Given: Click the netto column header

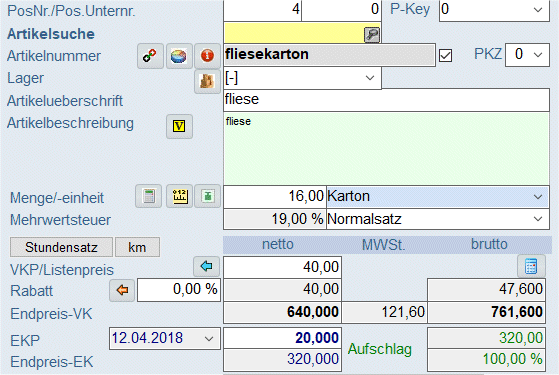Looking at the screenshot, I should (x=278, y=245).
